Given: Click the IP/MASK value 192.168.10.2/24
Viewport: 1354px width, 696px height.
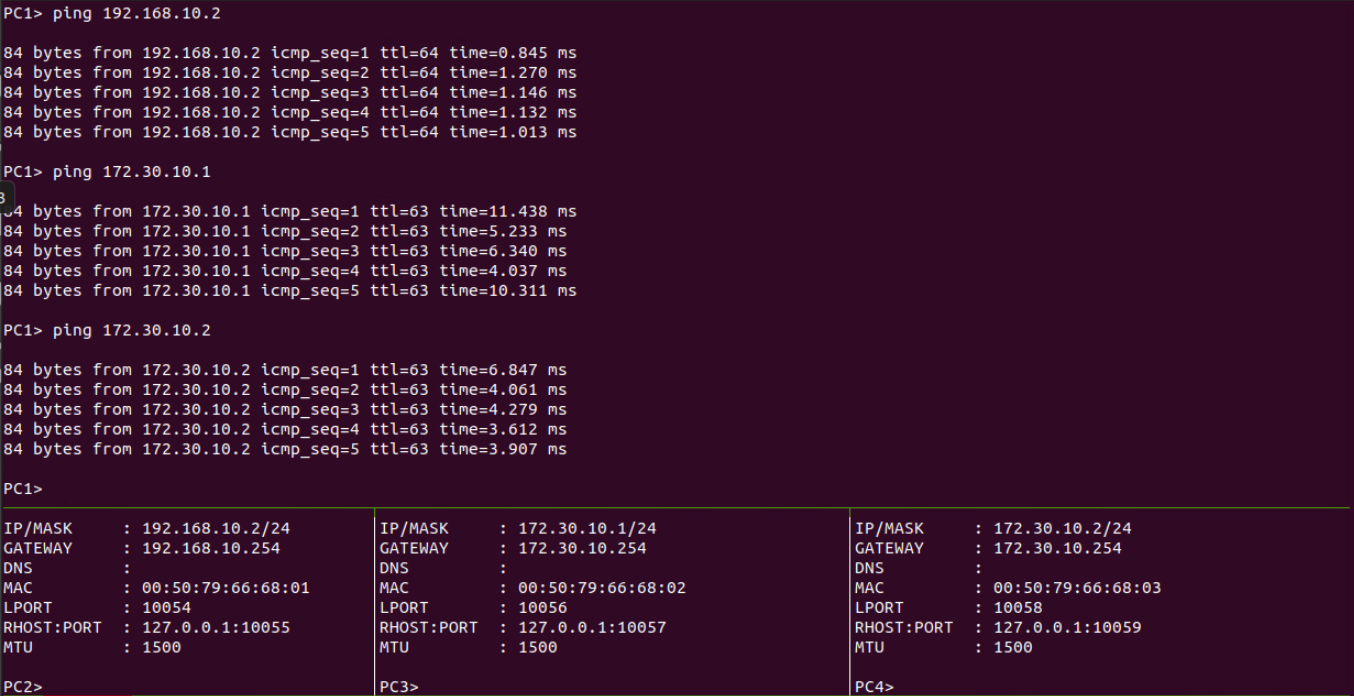Looking at the screenshot, I should [216, 528].
